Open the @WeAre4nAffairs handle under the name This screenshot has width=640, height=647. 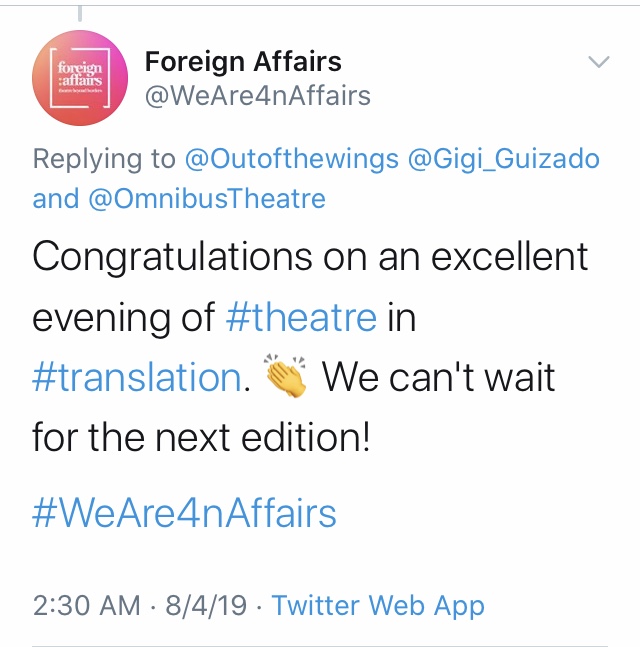[x=257, y=96]
